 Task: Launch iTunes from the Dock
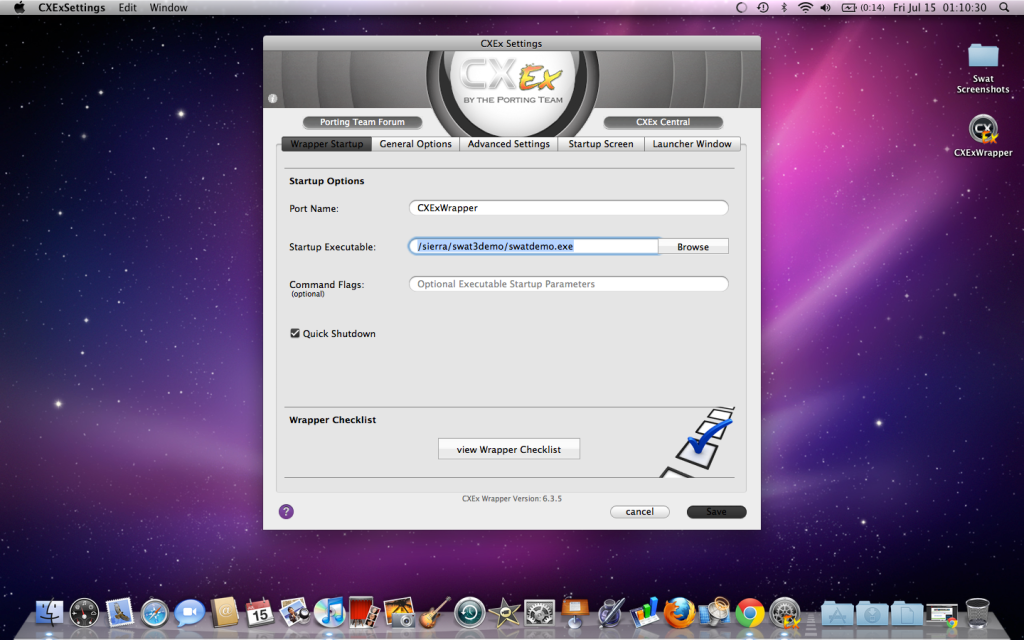pyautogui.click(x=329, y=613)
